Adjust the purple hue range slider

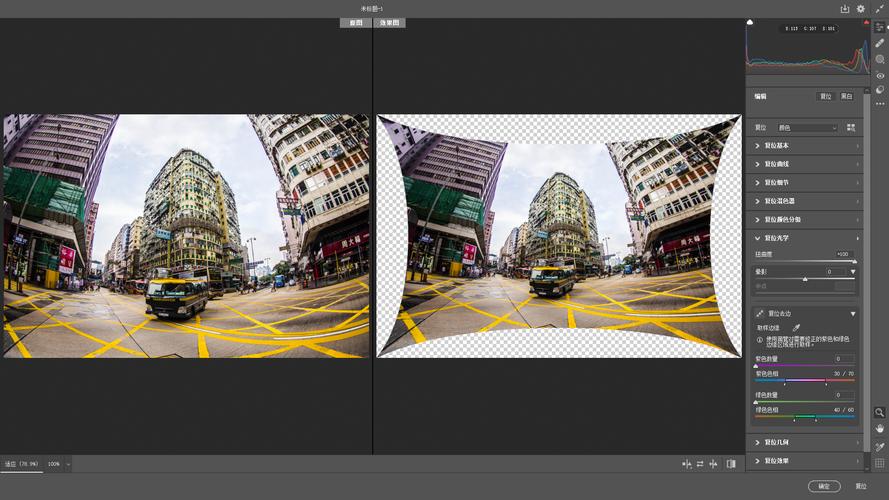tap(805, 380)
